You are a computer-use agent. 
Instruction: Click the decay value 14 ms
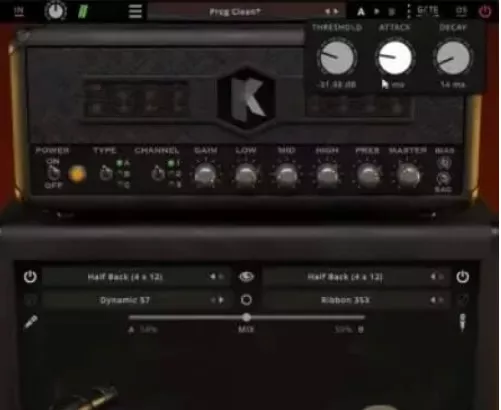point(453,85)
